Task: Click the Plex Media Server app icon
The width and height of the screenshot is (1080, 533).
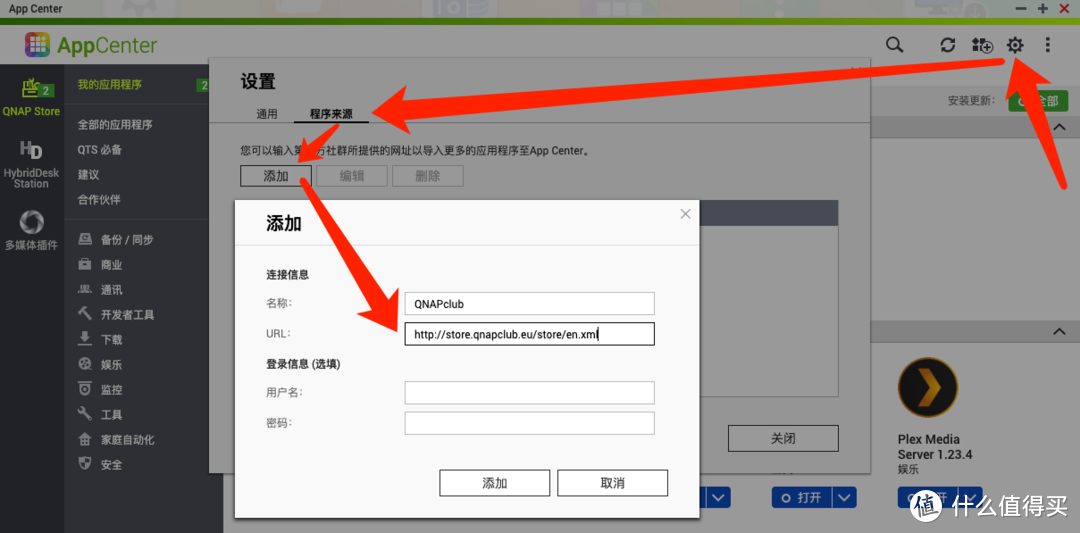Action: click(928, 387)
